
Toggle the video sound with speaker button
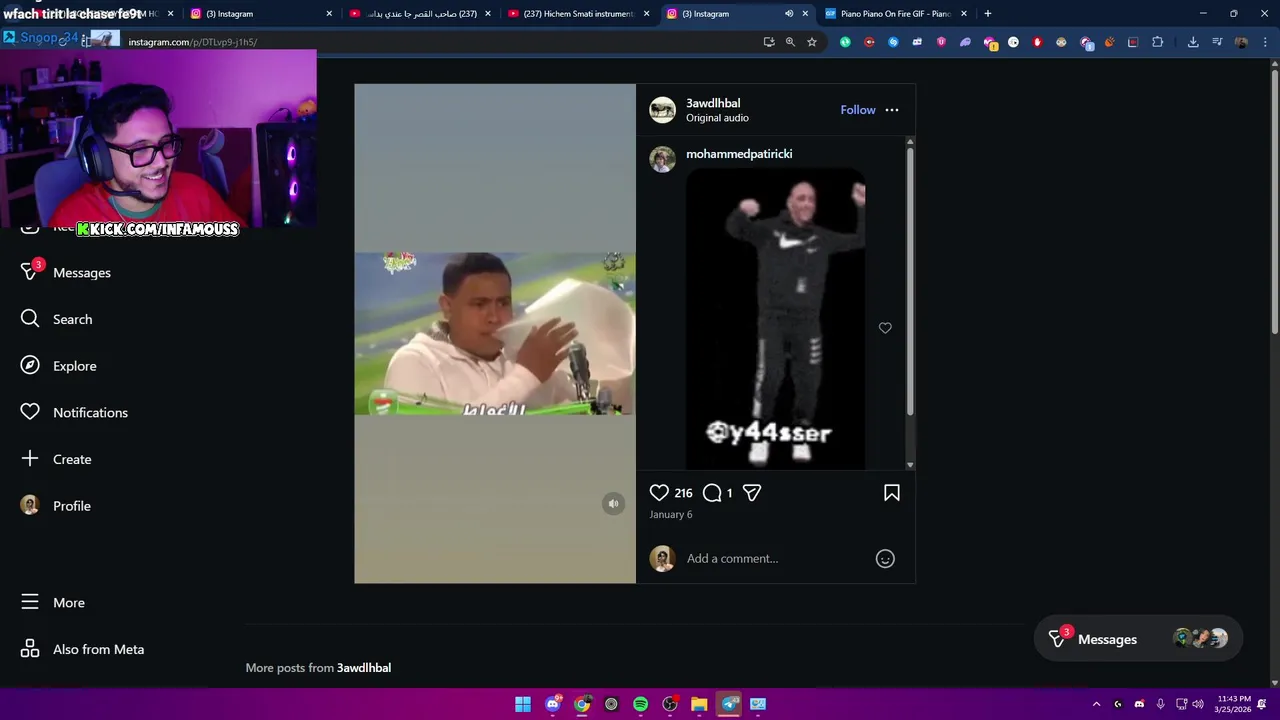click(x=614, y=504)
